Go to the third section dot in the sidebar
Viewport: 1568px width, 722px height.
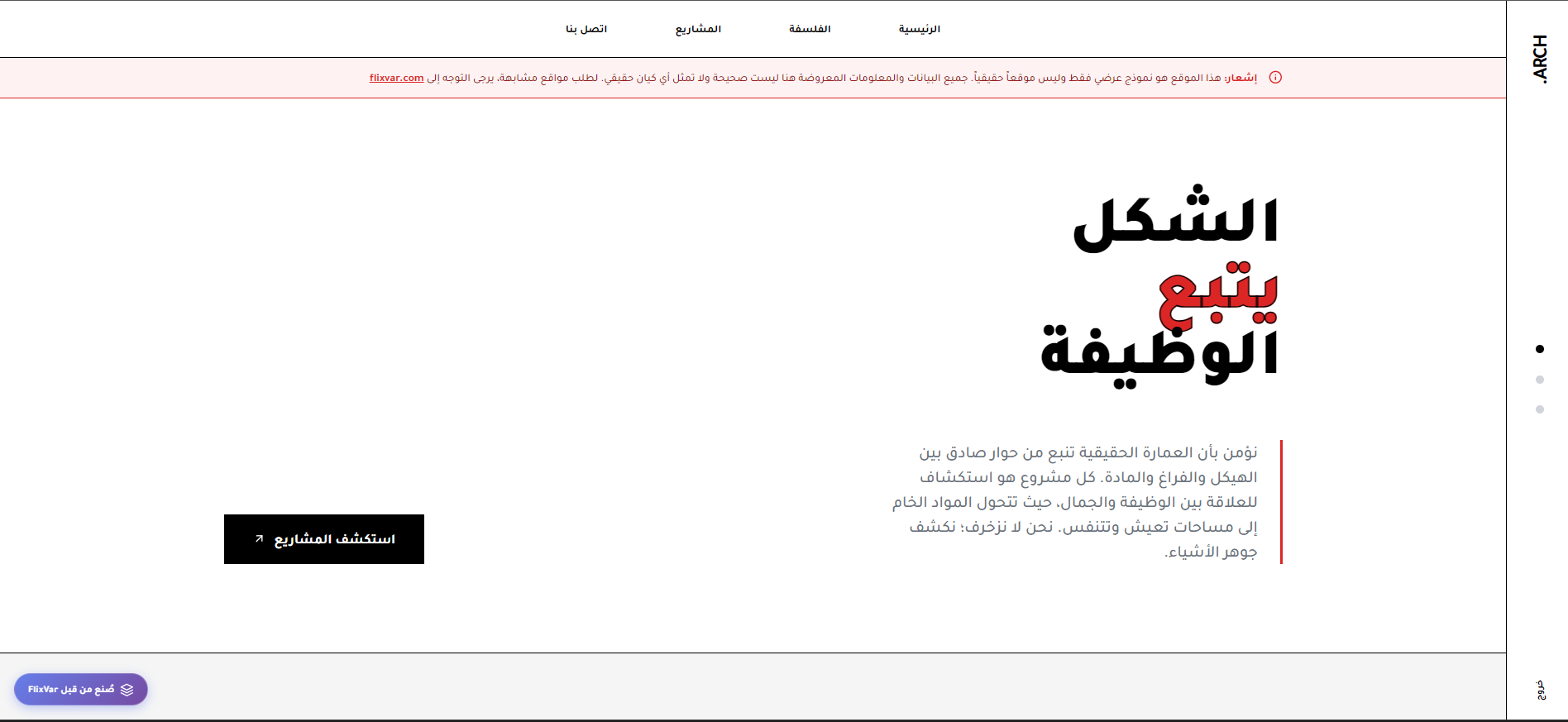coord(1539,409)
